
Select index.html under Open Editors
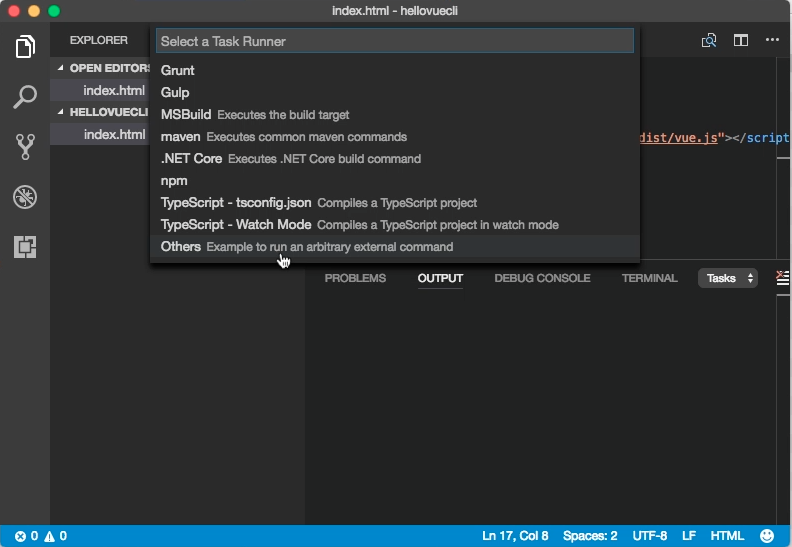[114, 90]
